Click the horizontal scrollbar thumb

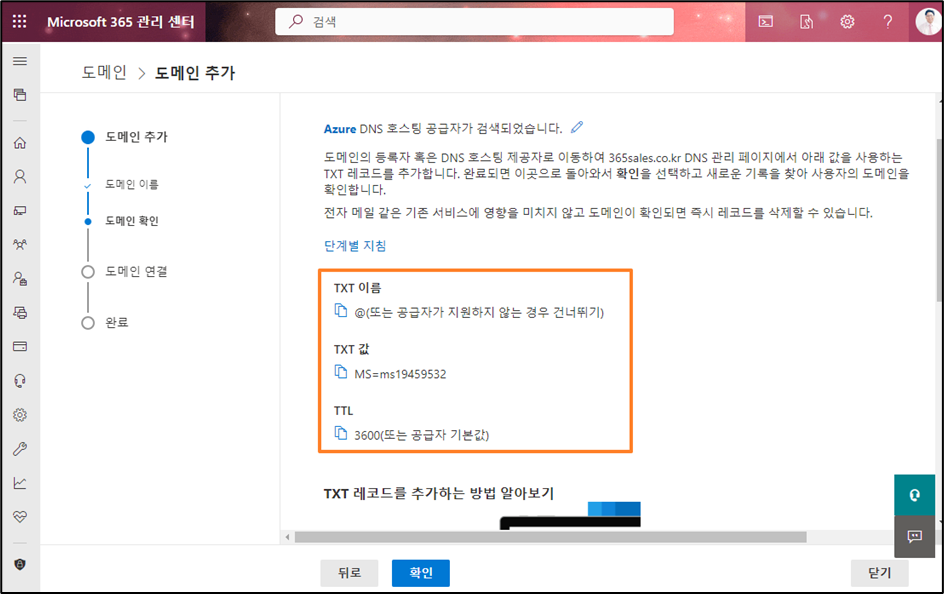click(x=550, y=537)
